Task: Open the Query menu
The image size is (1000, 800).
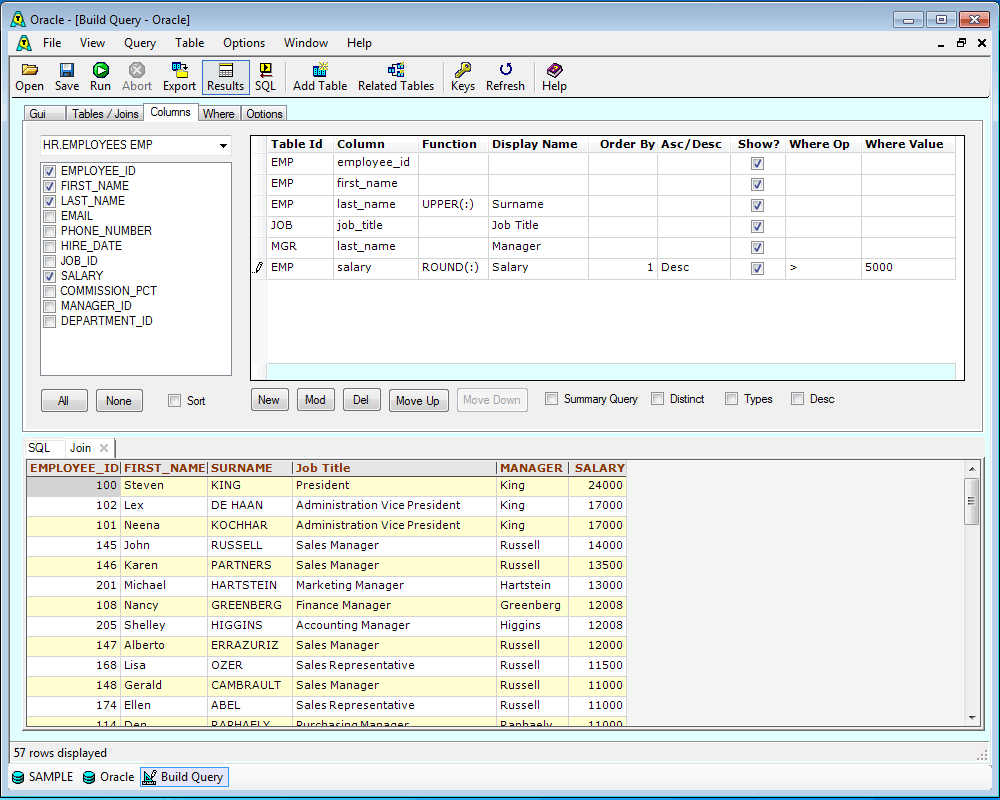Action: [x=140, y=43]
